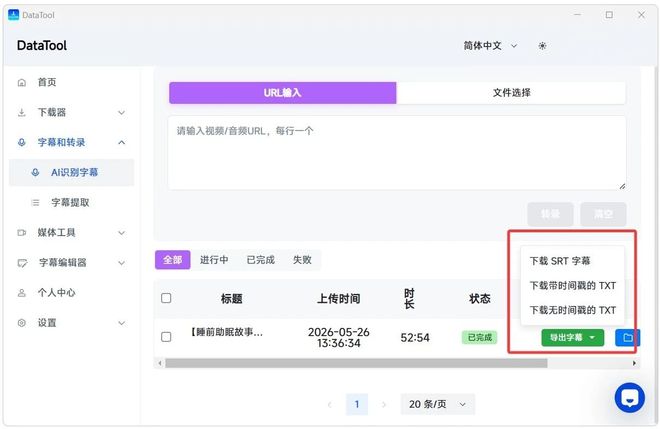Filter tasks by 全部
The width and height of the screenshot is (660, 429).
(x=173, y=260)
